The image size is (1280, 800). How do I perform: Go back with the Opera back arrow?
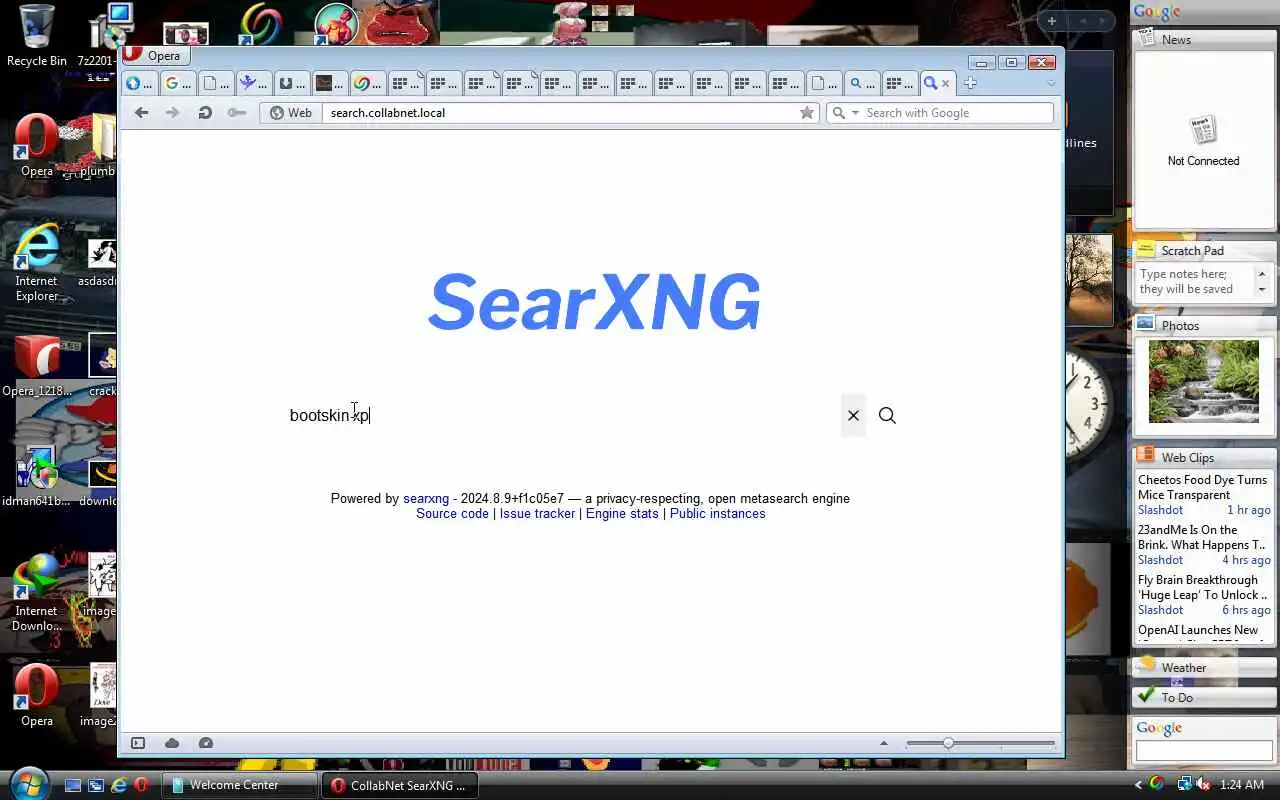point(141,113)
